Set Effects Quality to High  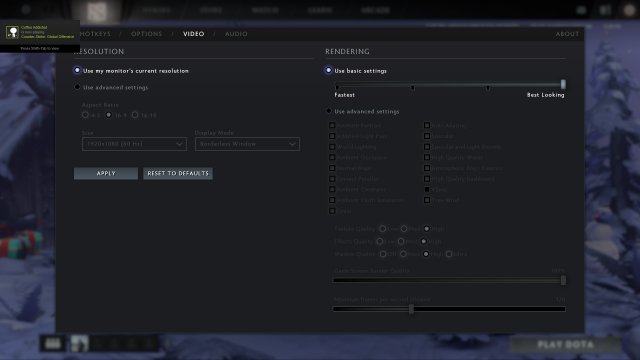point(424,241)
